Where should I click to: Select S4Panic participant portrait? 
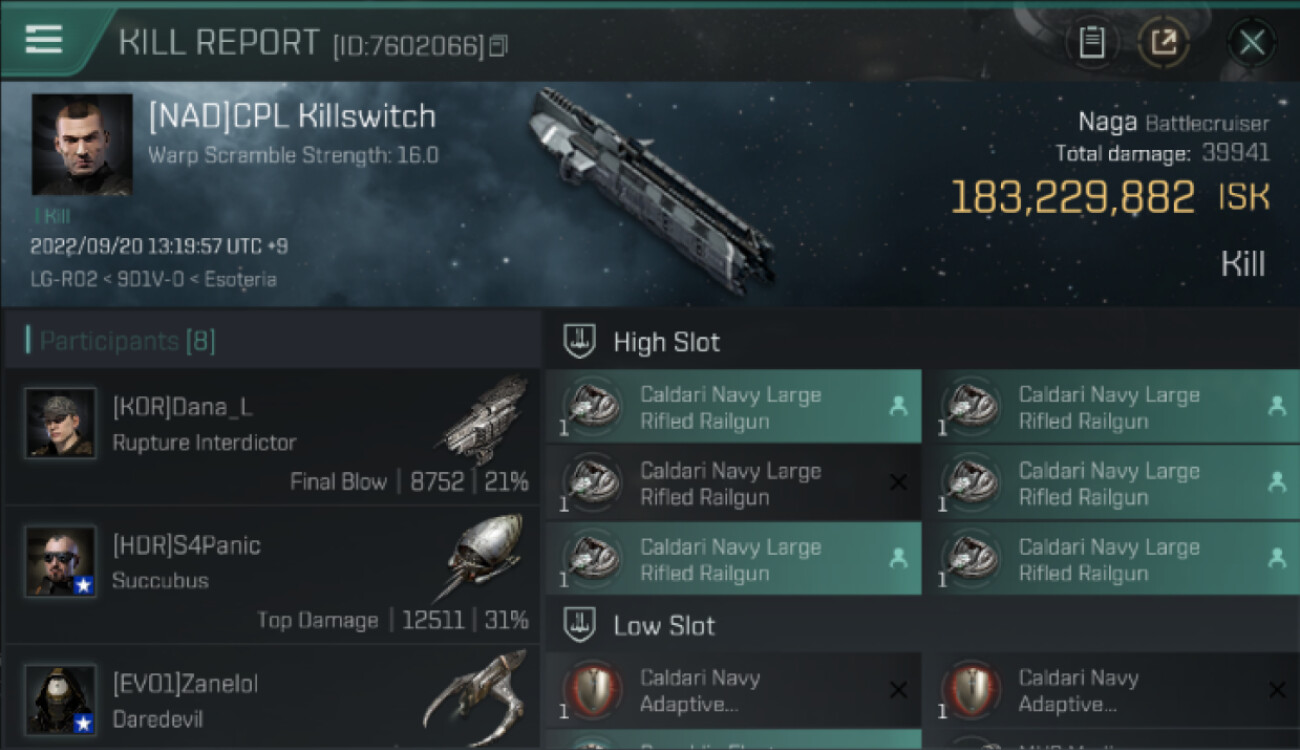61,562
